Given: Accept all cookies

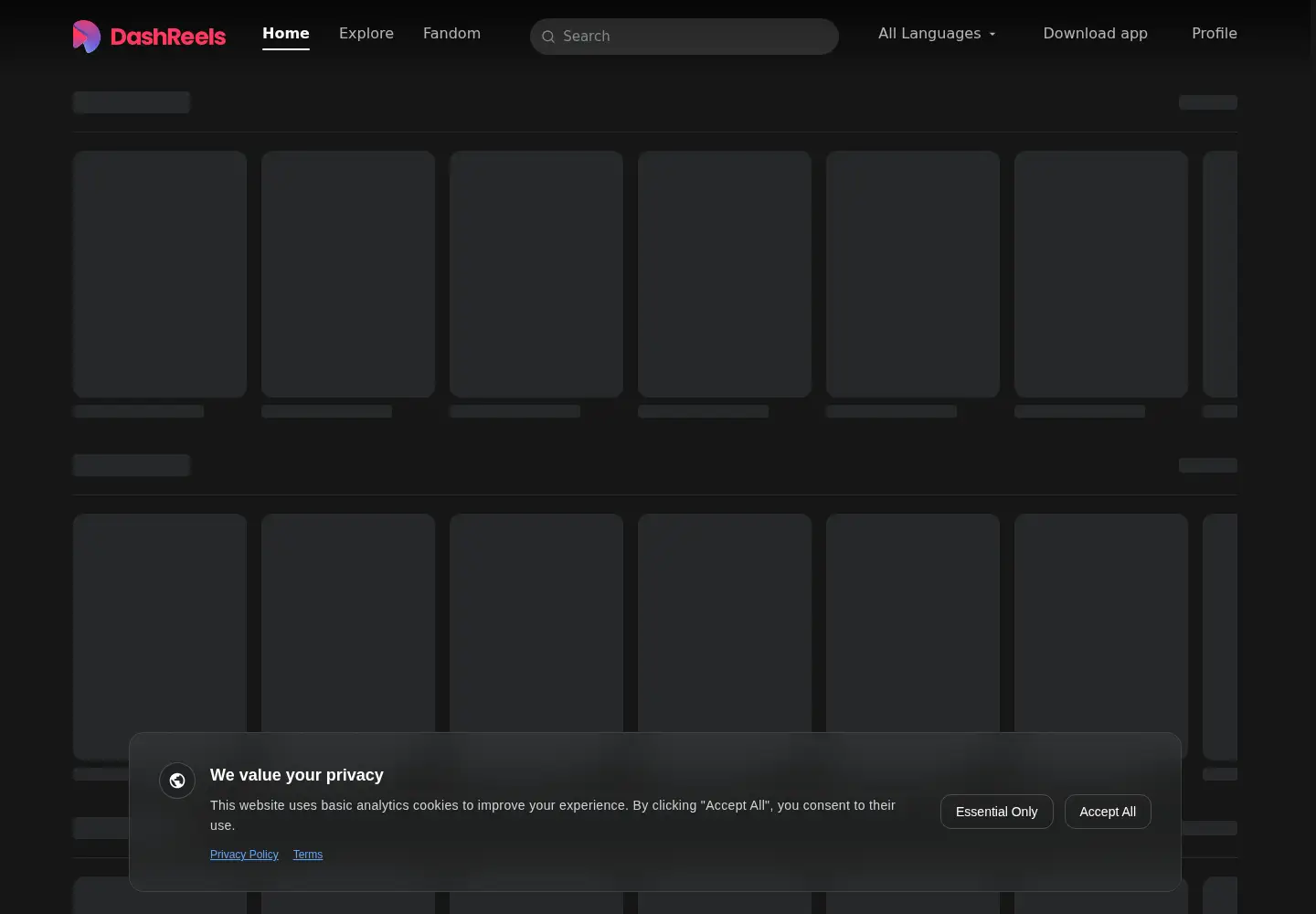Looking at the screenshot, I should [1108, 812].
